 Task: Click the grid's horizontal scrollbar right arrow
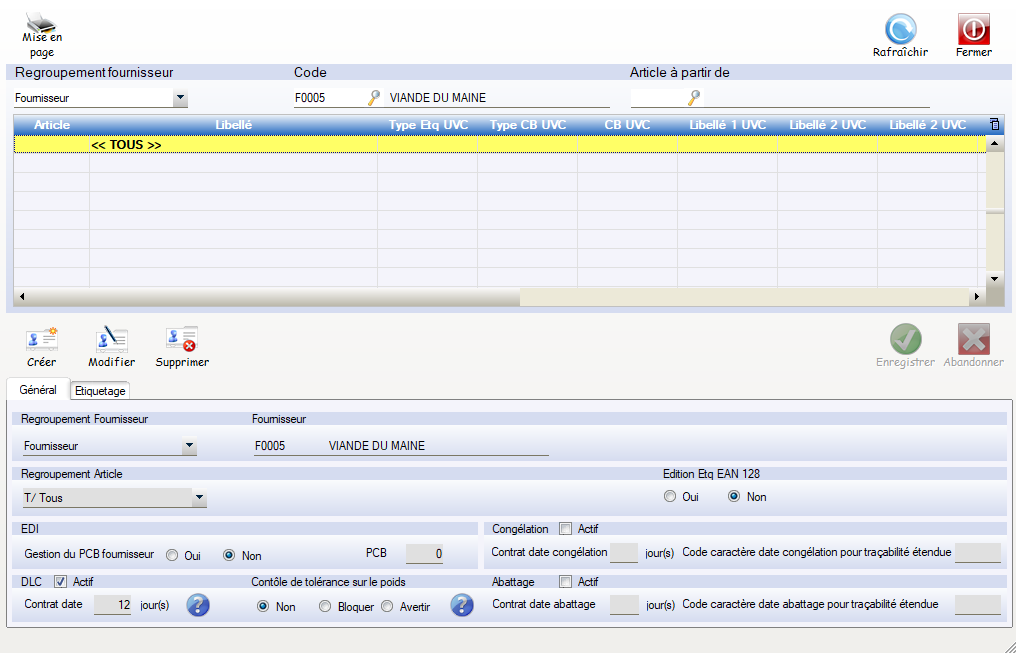pyautogui.click(x=976, y=298)
